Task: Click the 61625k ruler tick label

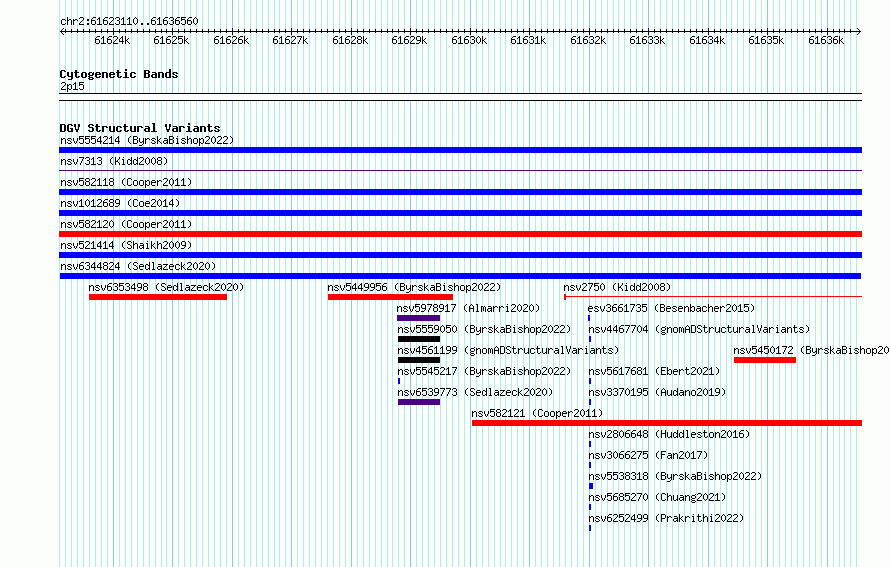Action: [x=171, y=40]
